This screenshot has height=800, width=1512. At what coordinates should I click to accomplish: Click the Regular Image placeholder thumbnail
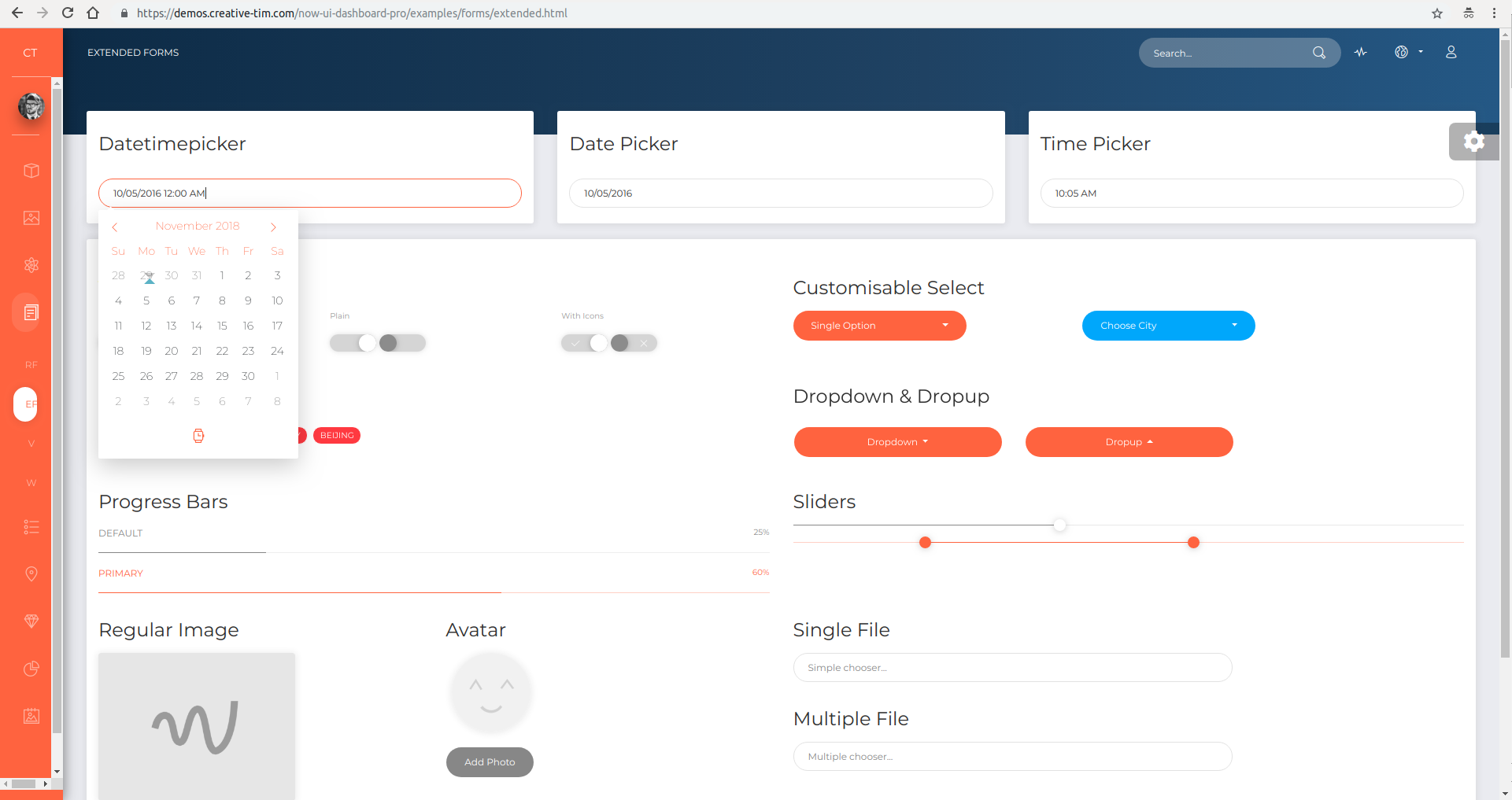pyautogui.click(x=197, y=726)
